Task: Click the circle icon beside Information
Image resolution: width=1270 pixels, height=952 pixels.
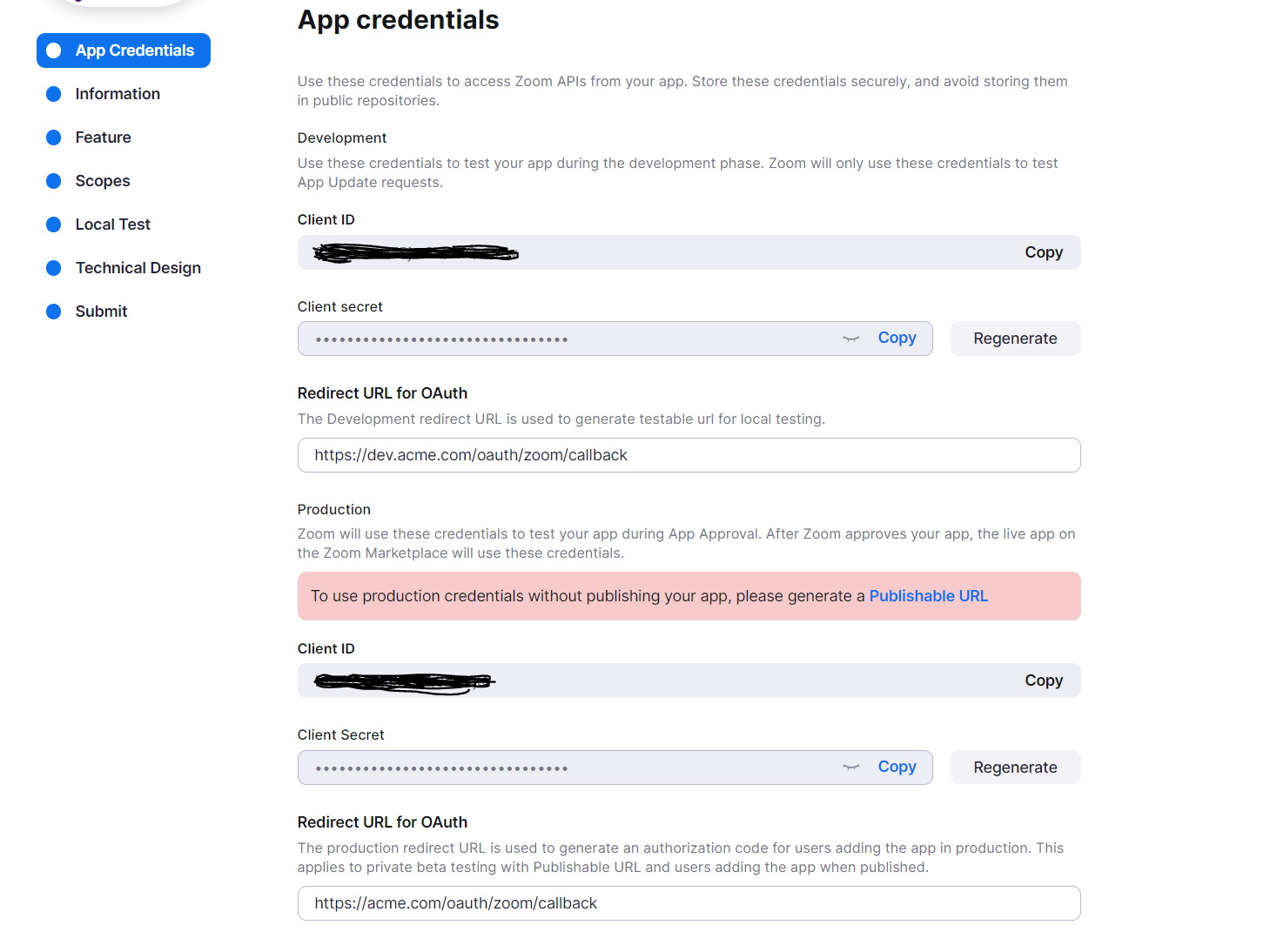Action: 54,94
